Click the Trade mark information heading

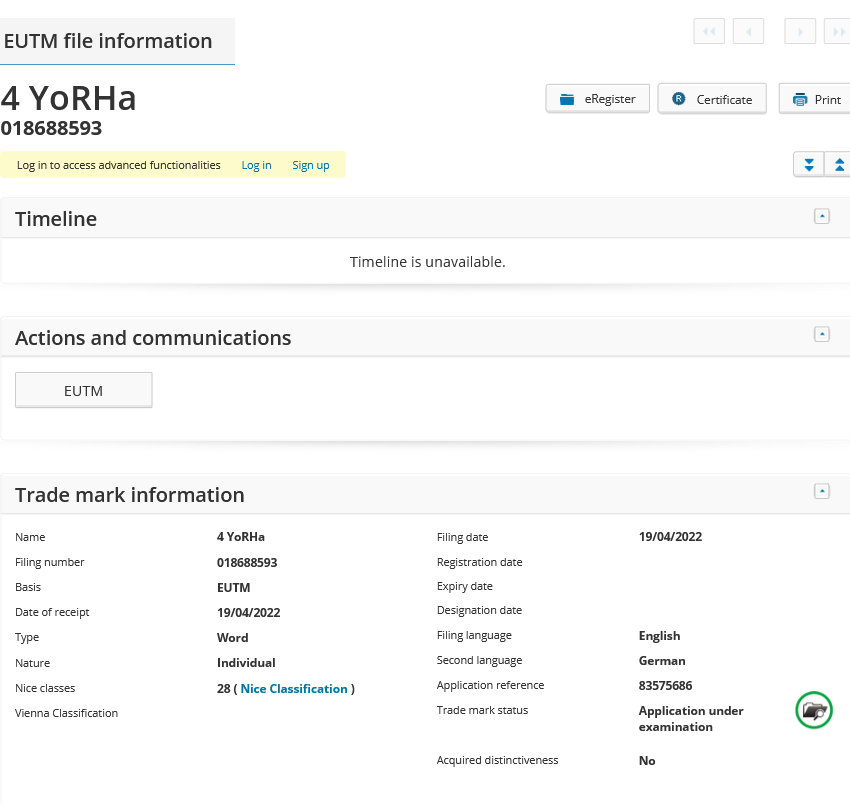[130, 495]
